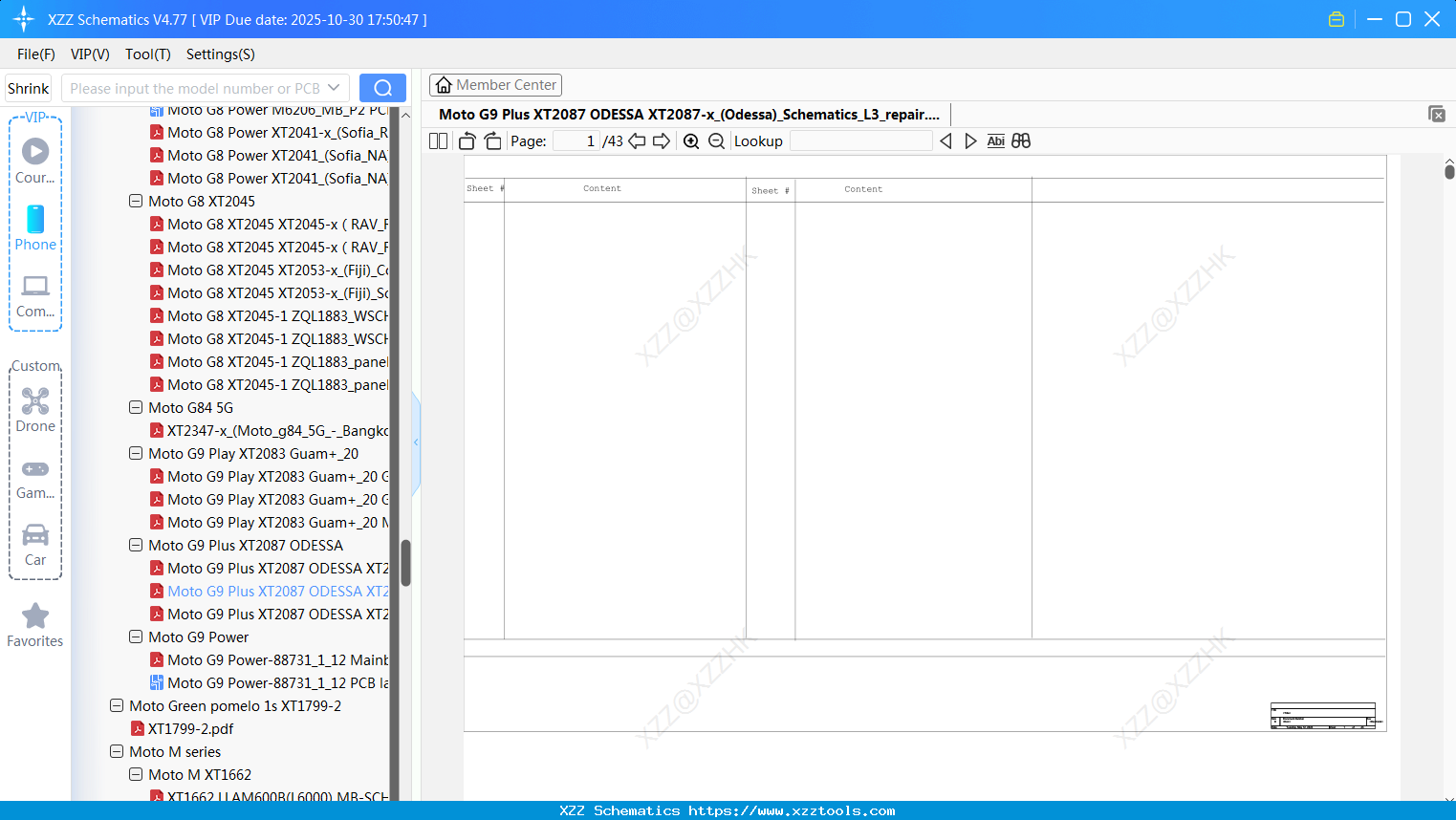
Task: Select the highlighted Moto G9 Plus XT2087 ODESSA file
Action: coord(269,592)
